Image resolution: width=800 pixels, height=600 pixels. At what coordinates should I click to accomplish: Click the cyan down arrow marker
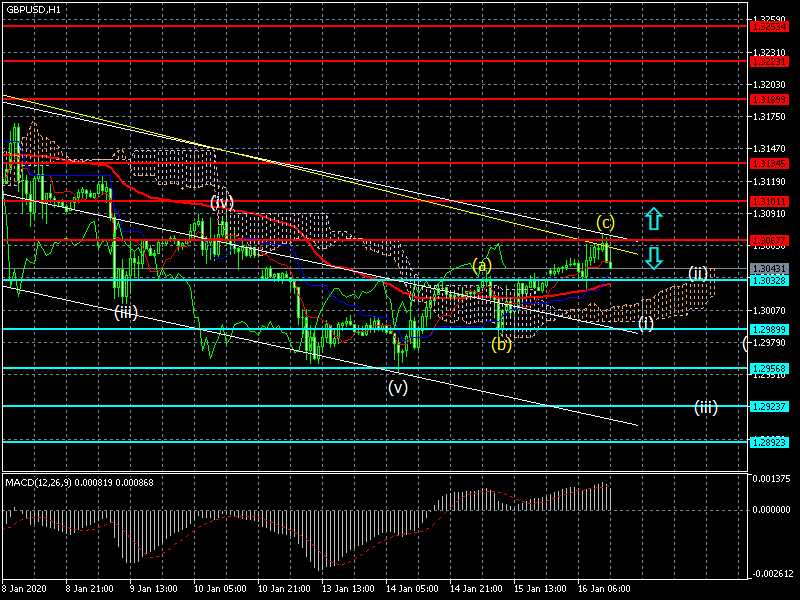pos(654,258)
